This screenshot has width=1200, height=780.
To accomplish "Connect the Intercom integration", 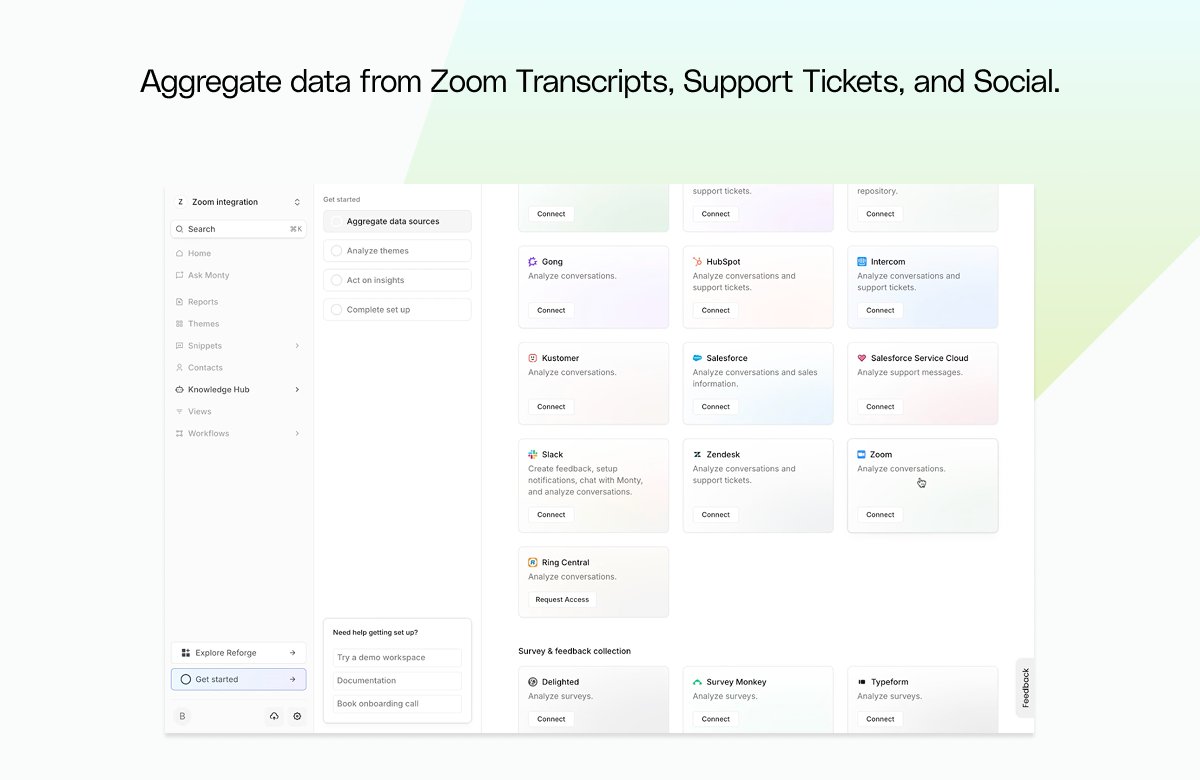I will [880, 310].
